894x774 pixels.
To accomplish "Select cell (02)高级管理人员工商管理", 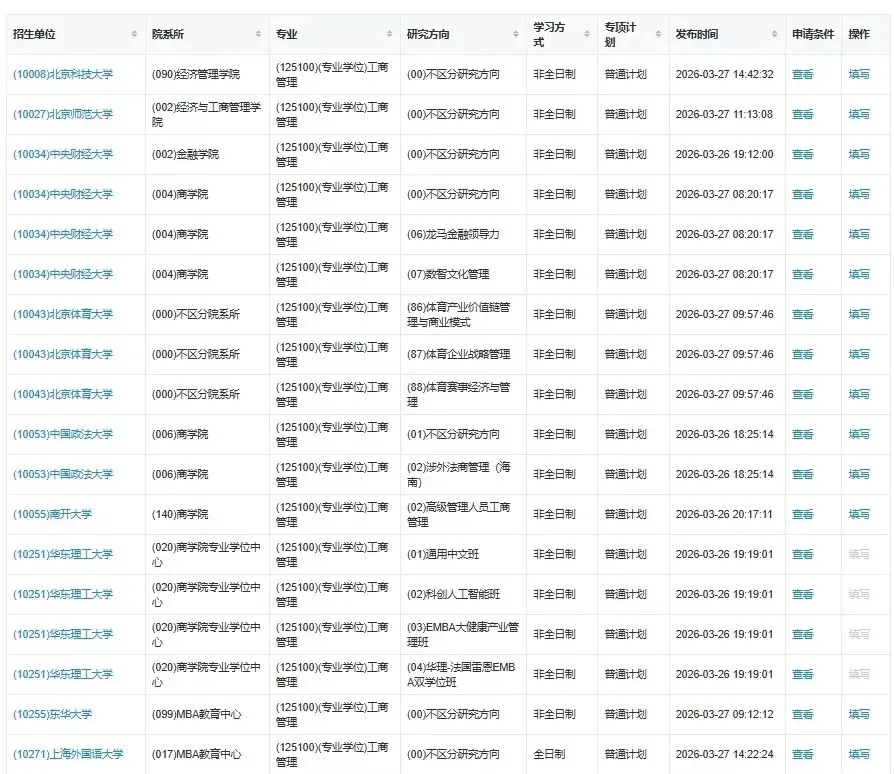I will tap(458, 514).
